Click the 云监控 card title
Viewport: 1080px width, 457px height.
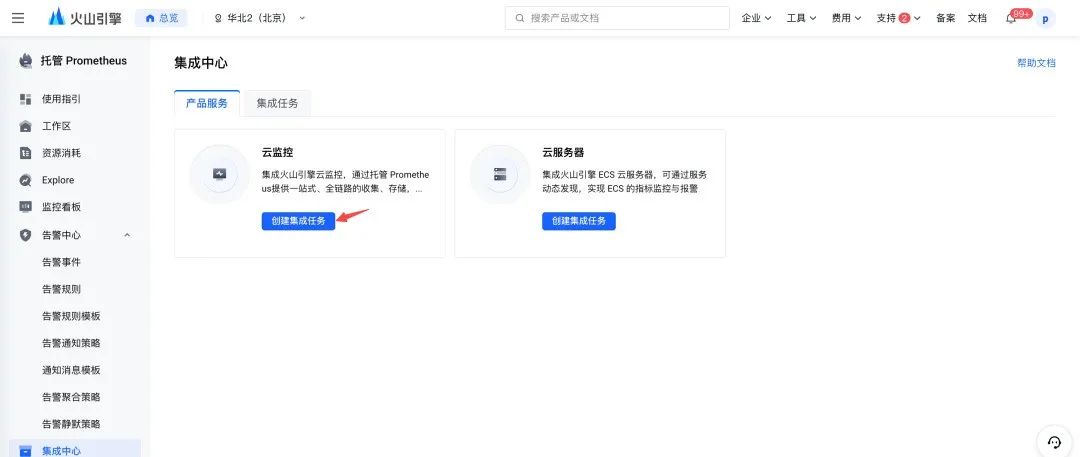[278, 152]
